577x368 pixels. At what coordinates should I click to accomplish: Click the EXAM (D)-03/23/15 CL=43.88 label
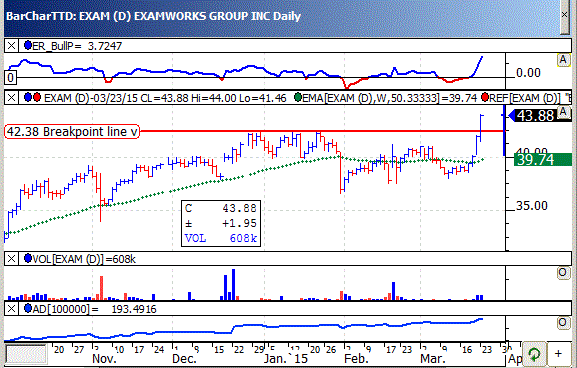point(165,98)
